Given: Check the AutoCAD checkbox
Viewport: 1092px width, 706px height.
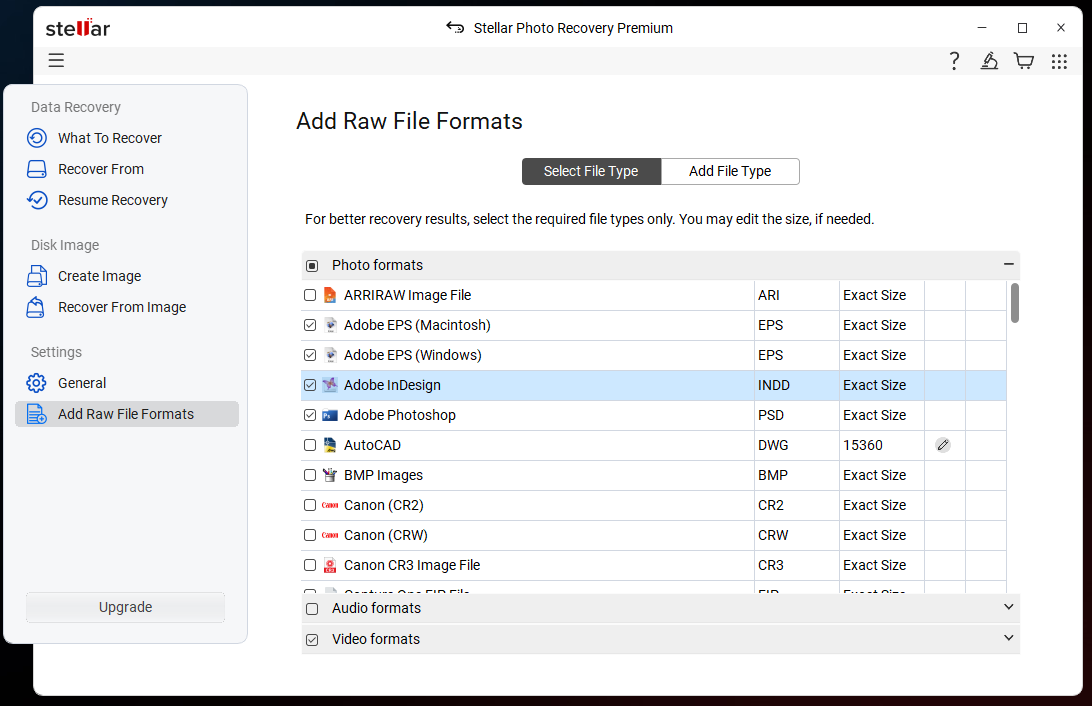Looking at the screenshot, I should click(310, 445).
